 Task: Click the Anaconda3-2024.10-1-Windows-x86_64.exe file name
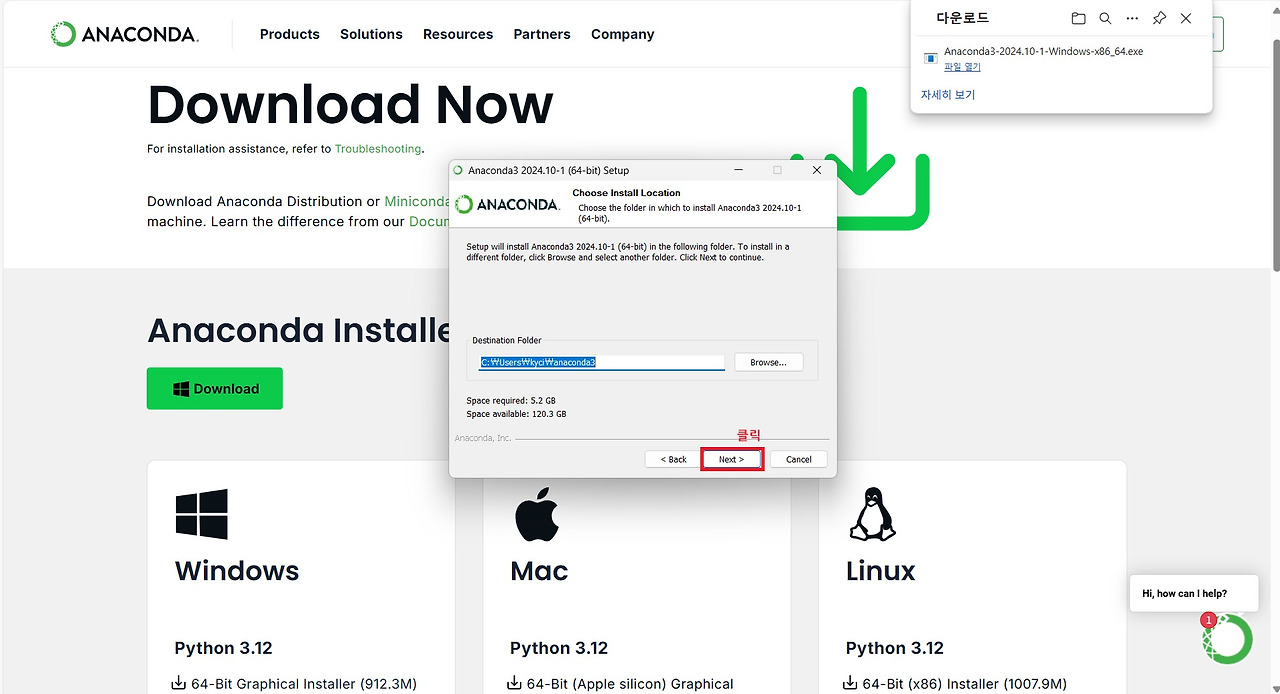(x=1043, y=51)
